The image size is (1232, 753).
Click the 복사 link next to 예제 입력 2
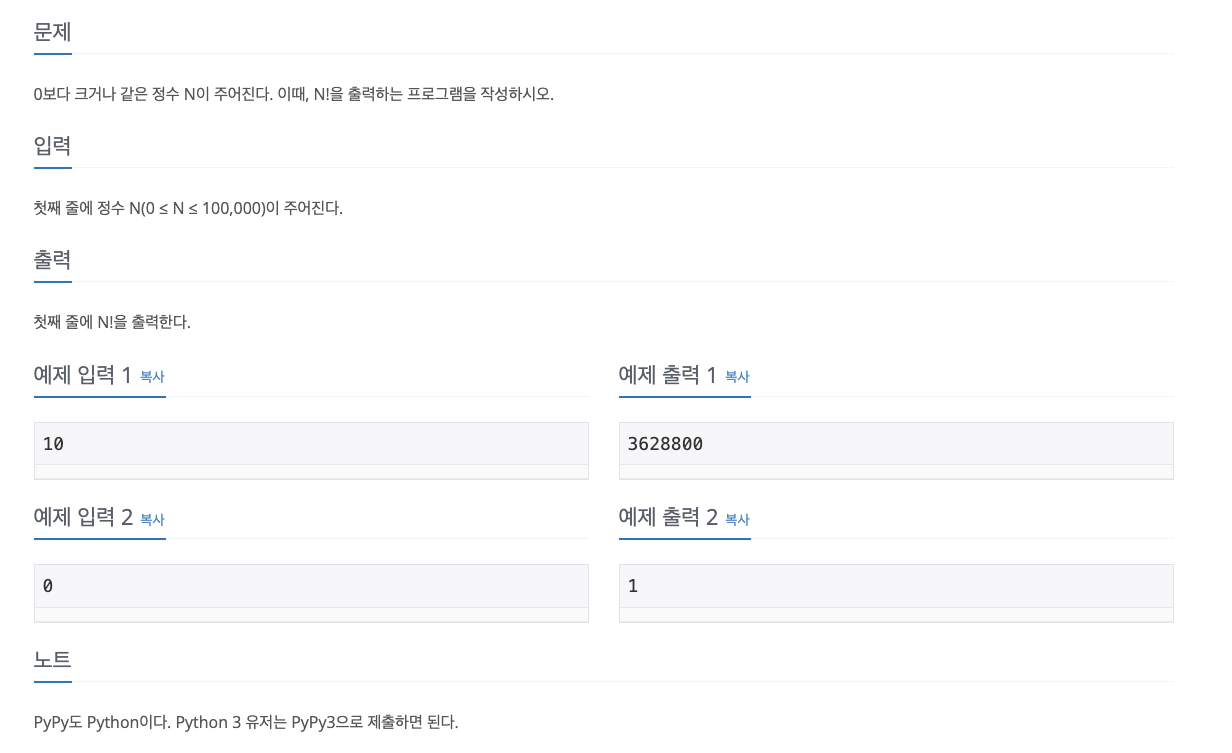[x=151, y=520]
